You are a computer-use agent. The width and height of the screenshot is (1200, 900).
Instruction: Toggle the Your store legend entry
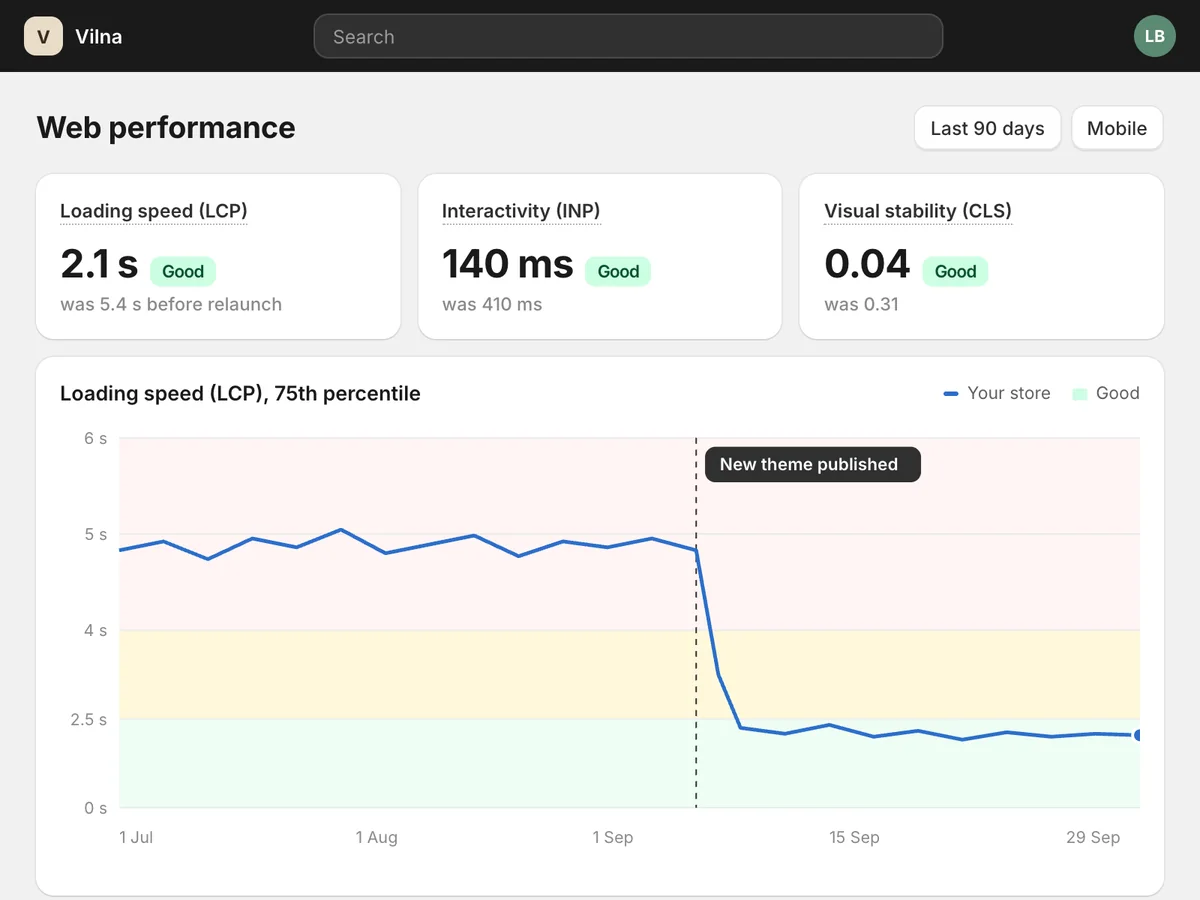[997, 393]
